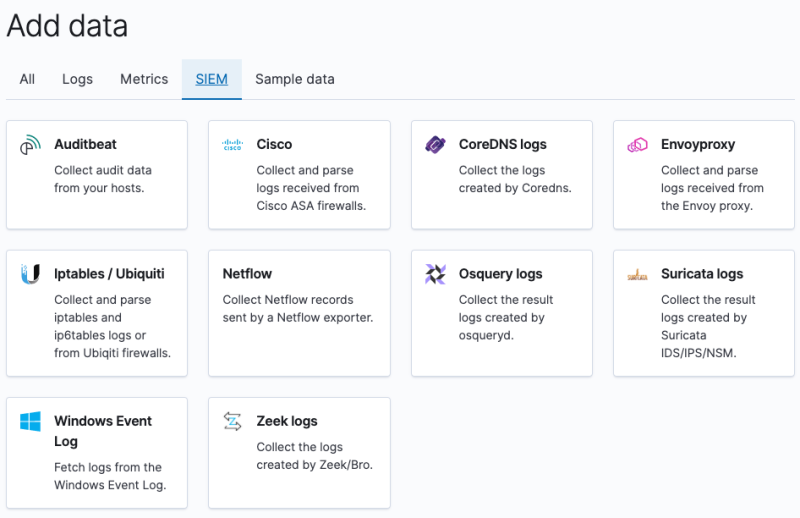Click the Osquery logs icon

[435, 274]
